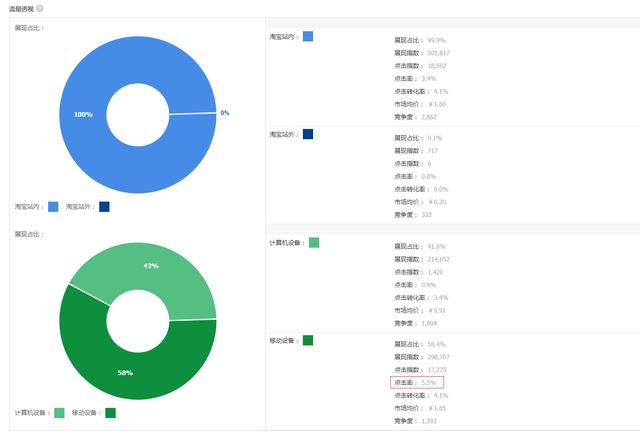Click the 计算机设备 light green swatch in chart legend

59,413
